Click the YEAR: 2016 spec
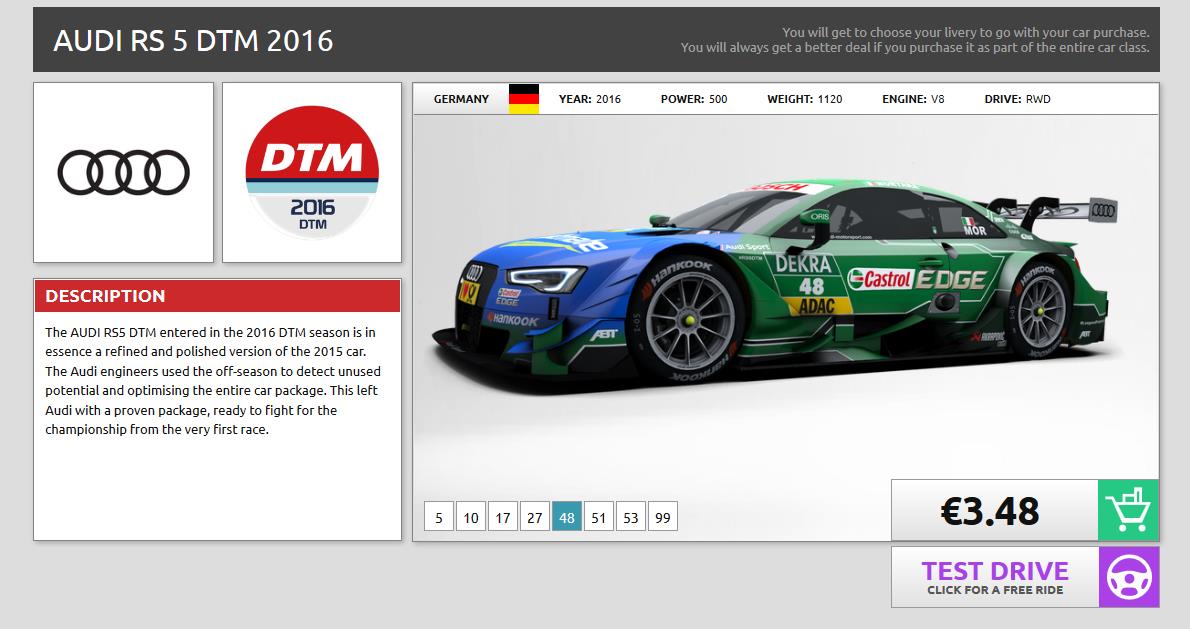The height and width of the screenshot is (629, 1190). pos(590,99)
